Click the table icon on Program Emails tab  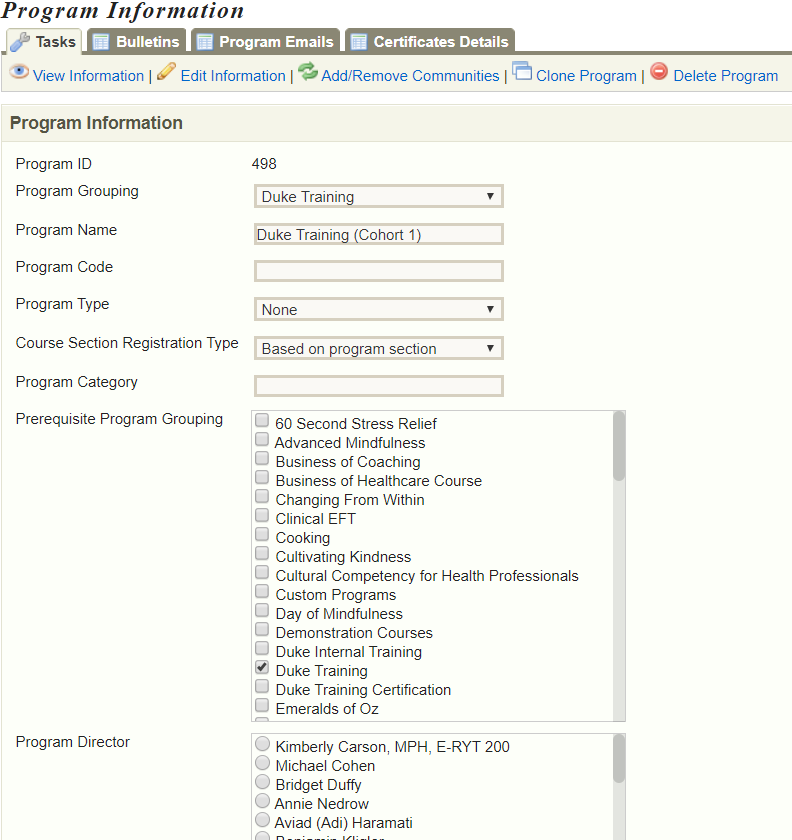coord(205,42)
